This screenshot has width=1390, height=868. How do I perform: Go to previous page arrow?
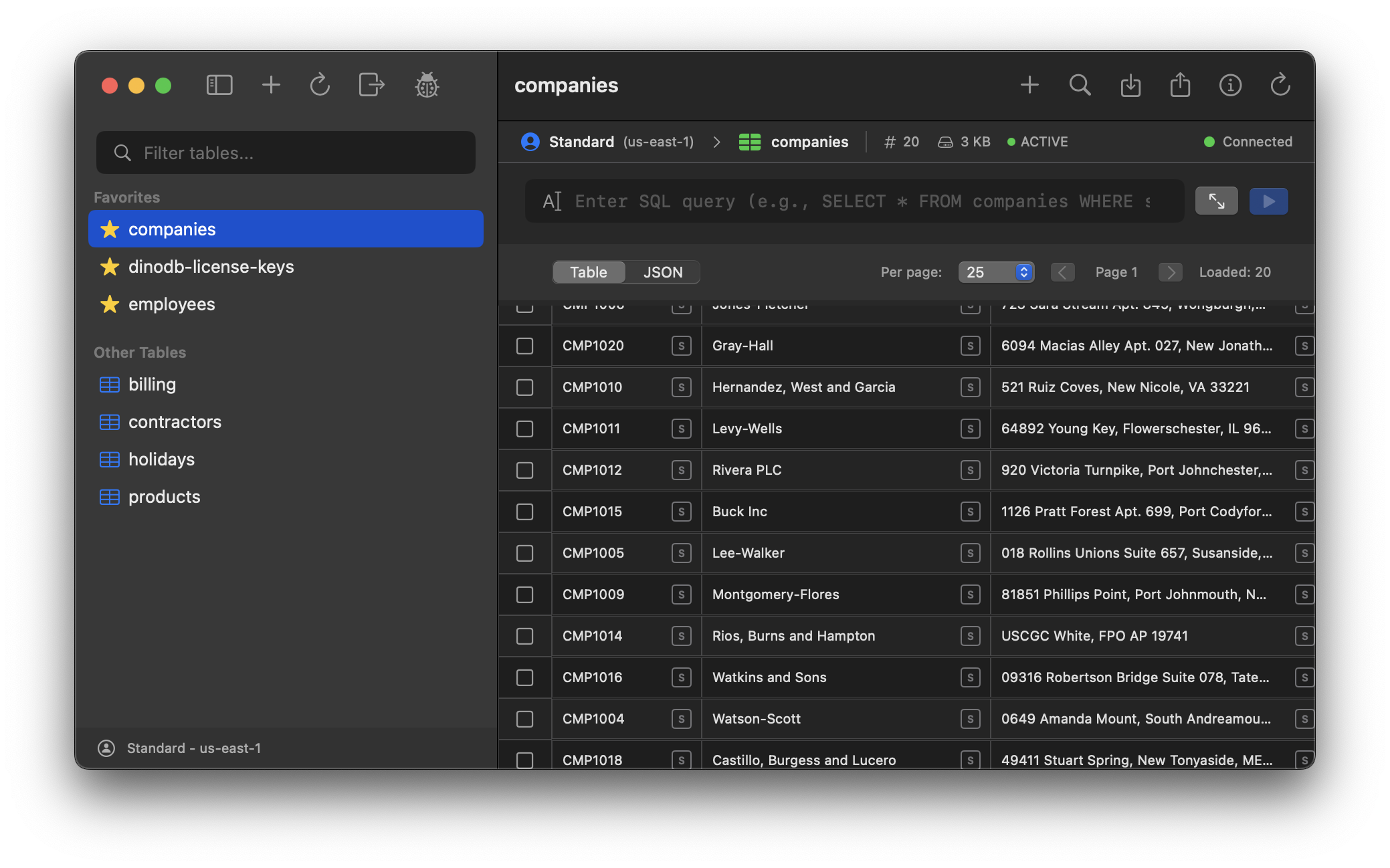click(x=1062, y=272)
